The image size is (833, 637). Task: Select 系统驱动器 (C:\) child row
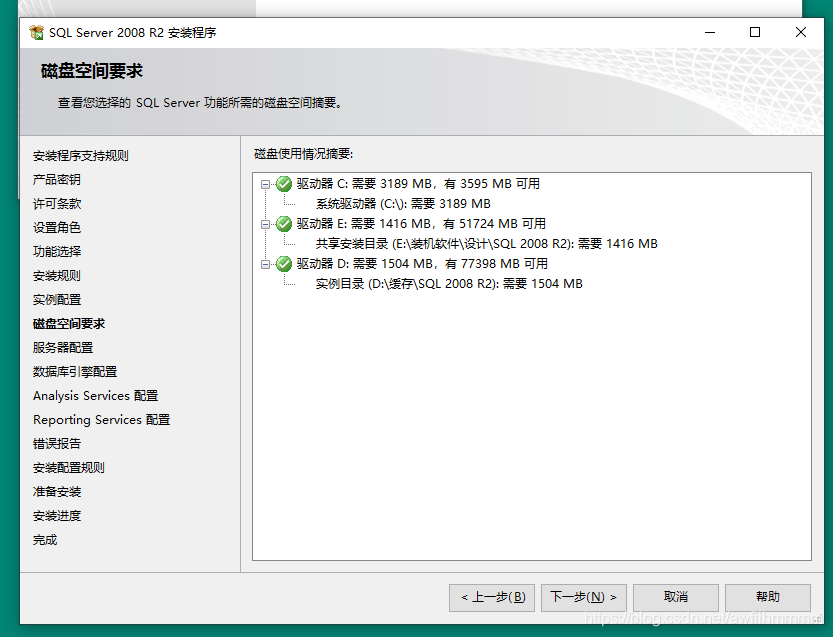click(x=403, y=203)
